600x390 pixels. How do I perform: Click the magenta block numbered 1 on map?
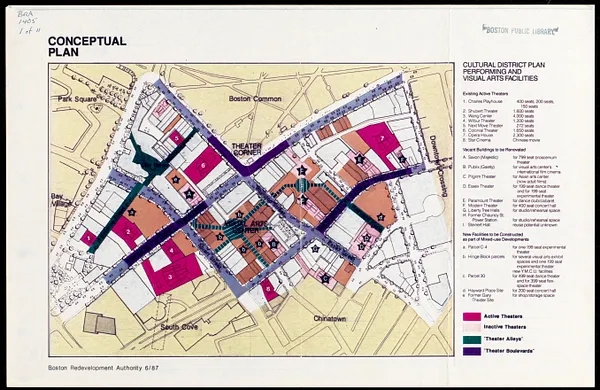[88, 238]
